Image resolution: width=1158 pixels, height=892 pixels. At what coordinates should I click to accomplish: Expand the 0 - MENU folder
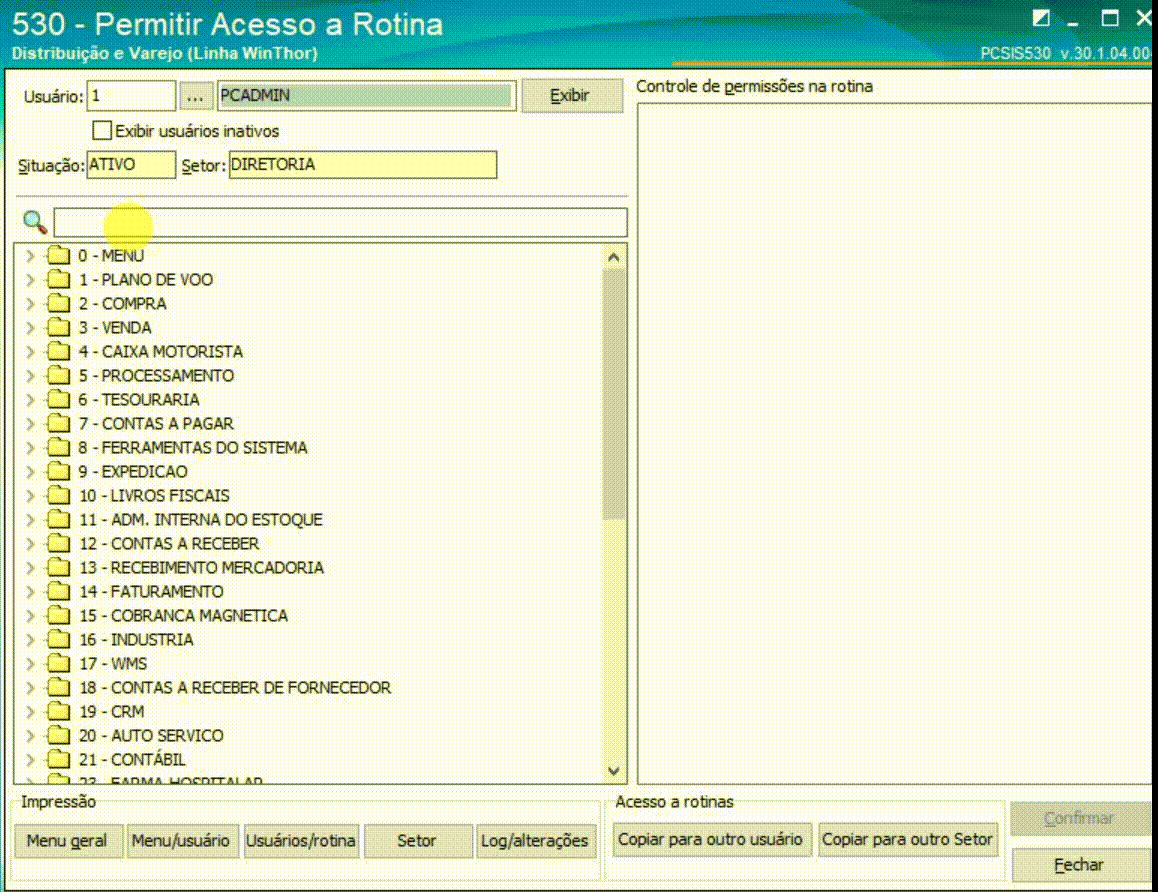[30, 255]
